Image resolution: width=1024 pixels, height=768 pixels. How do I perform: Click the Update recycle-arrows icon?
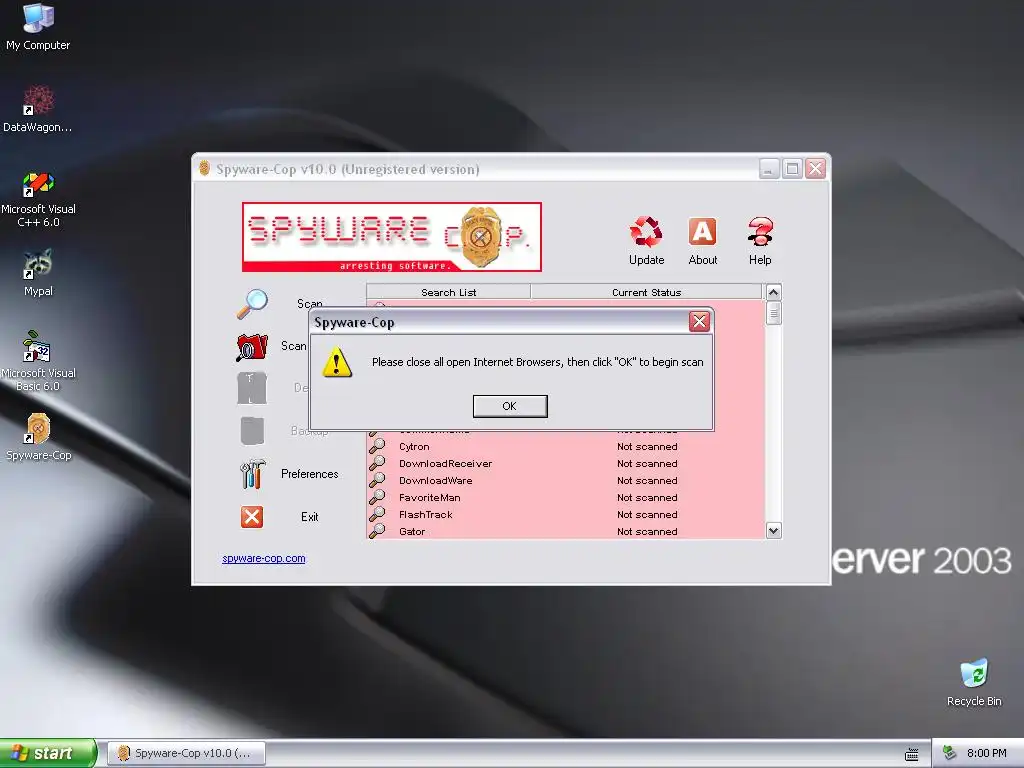click(x=646, y=232)
